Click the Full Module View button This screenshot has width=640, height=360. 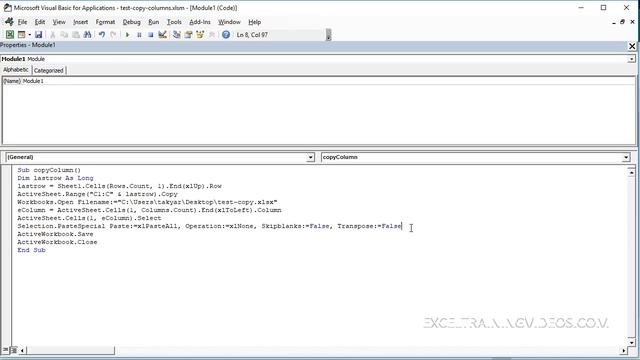[13, 350]
